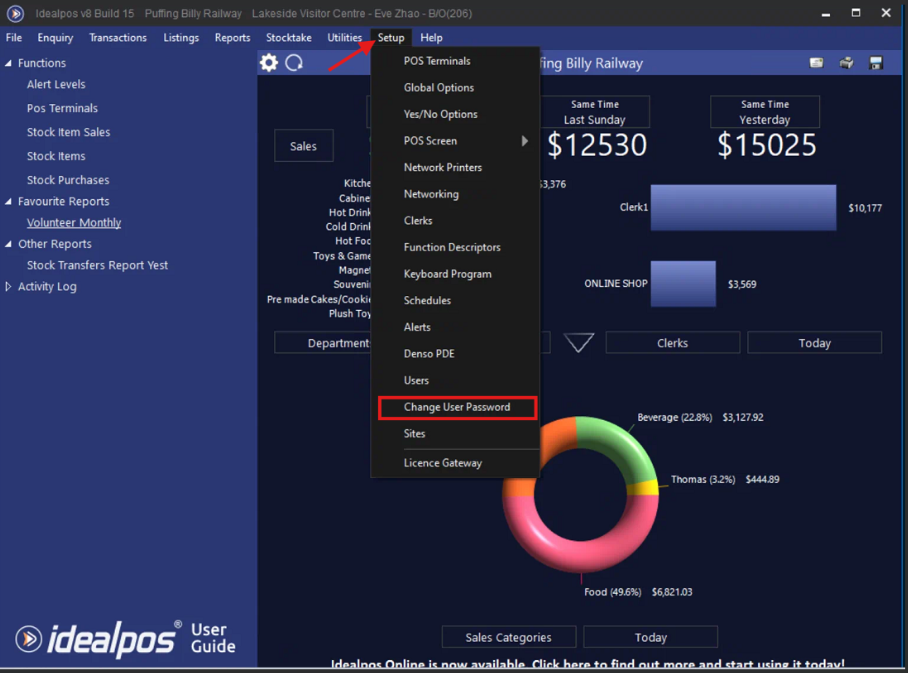Click the Idealpos logo in the title bar

click(x=16, y=13)
